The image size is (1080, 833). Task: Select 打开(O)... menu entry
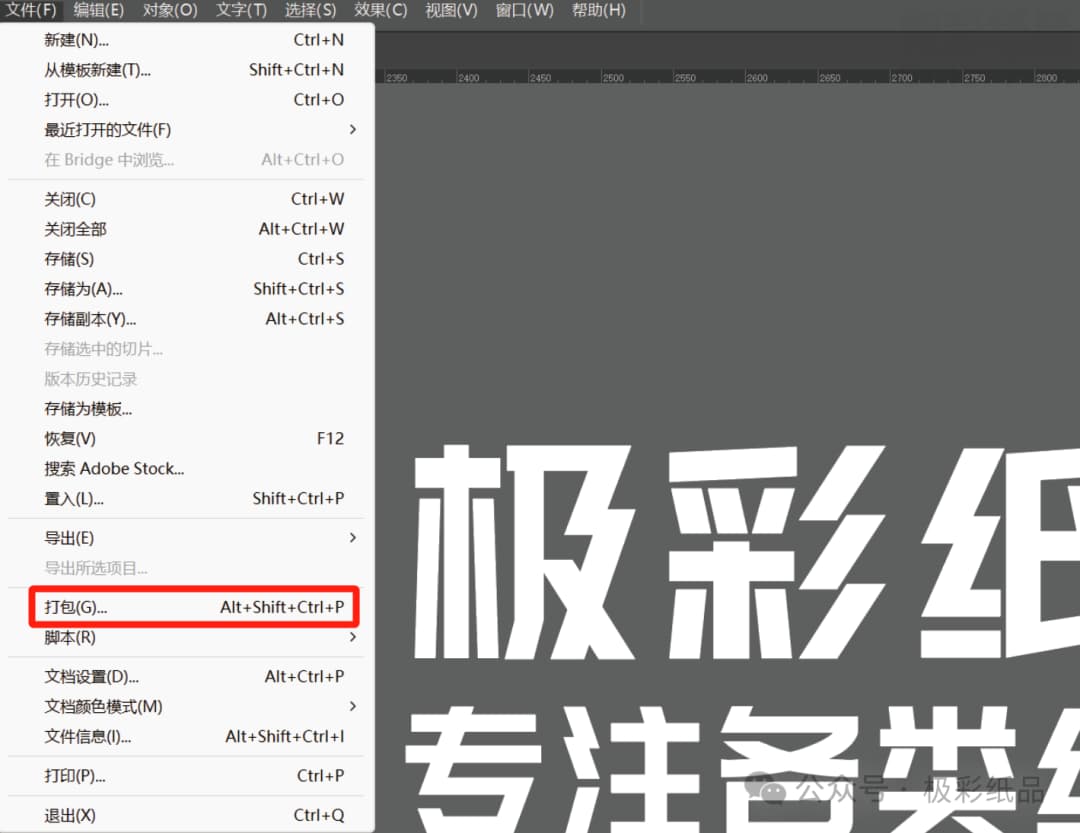187,100
